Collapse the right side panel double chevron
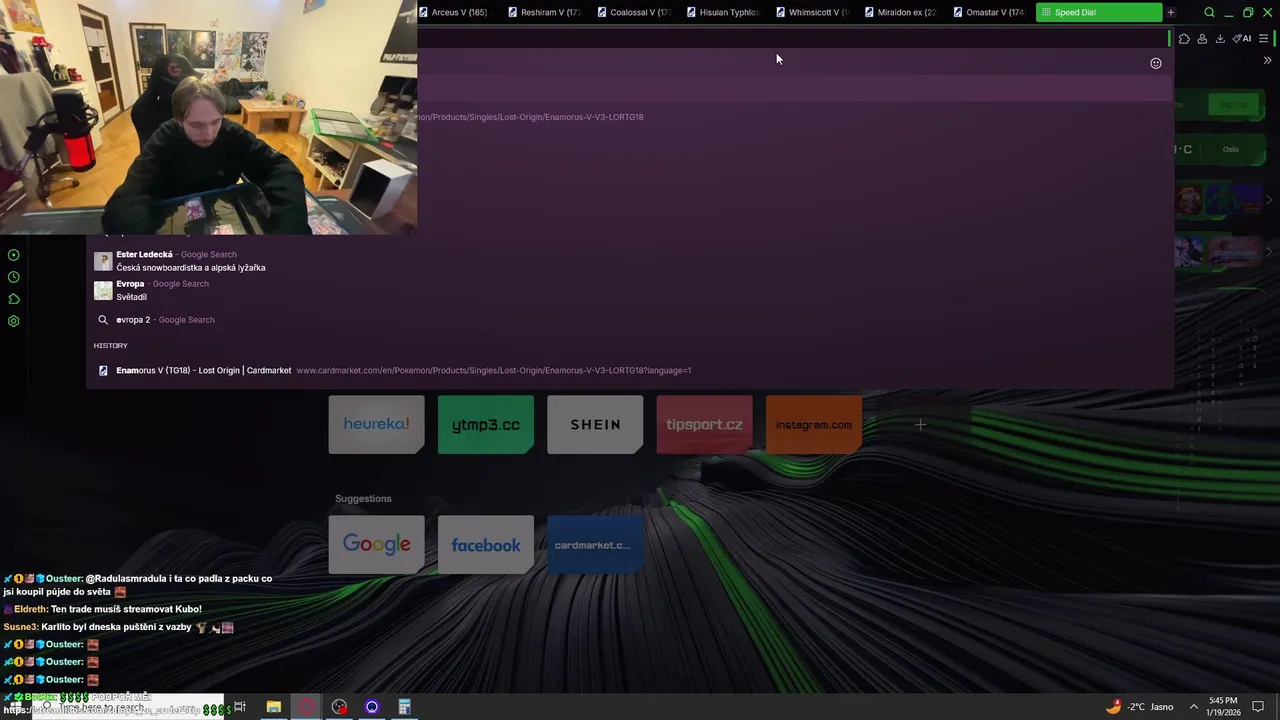 click(x=1268, y=61)
